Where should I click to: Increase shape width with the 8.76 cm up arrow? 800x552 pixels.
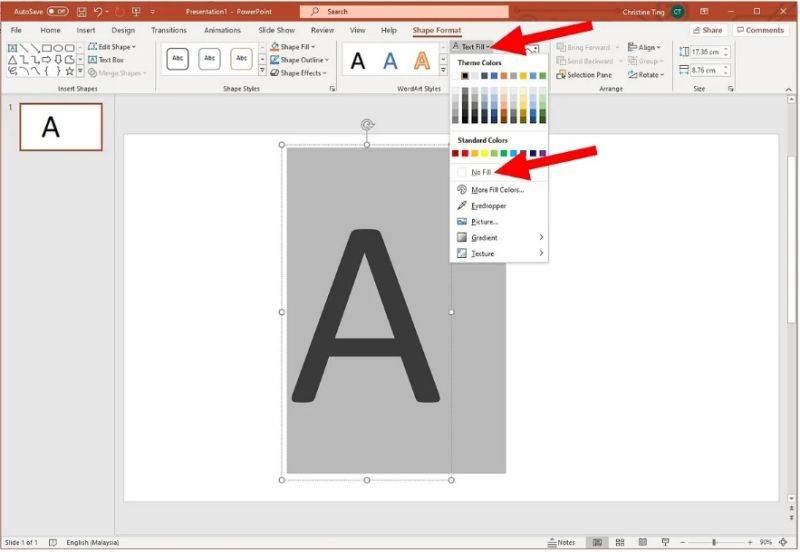726,67
